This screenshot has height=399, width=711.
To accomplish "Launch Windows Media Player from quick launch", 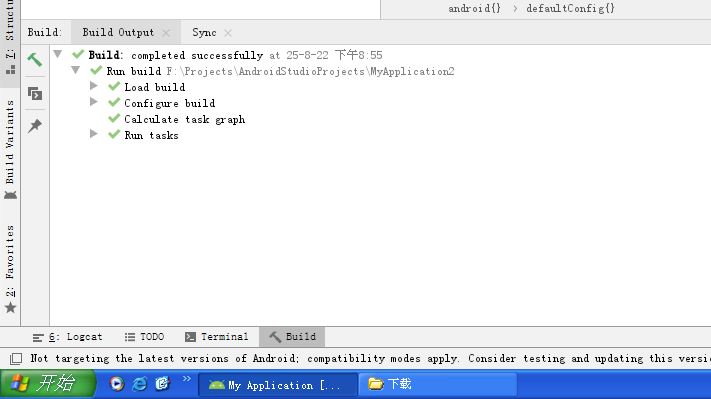I will pos(117,384).
